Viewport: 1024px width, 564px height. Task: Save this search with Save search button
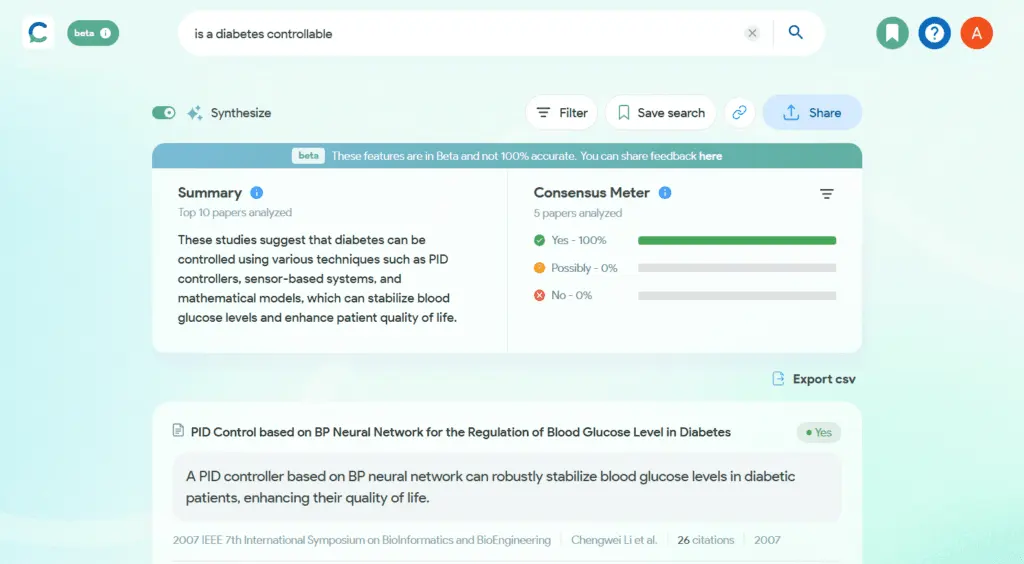(x=661, y=112)
